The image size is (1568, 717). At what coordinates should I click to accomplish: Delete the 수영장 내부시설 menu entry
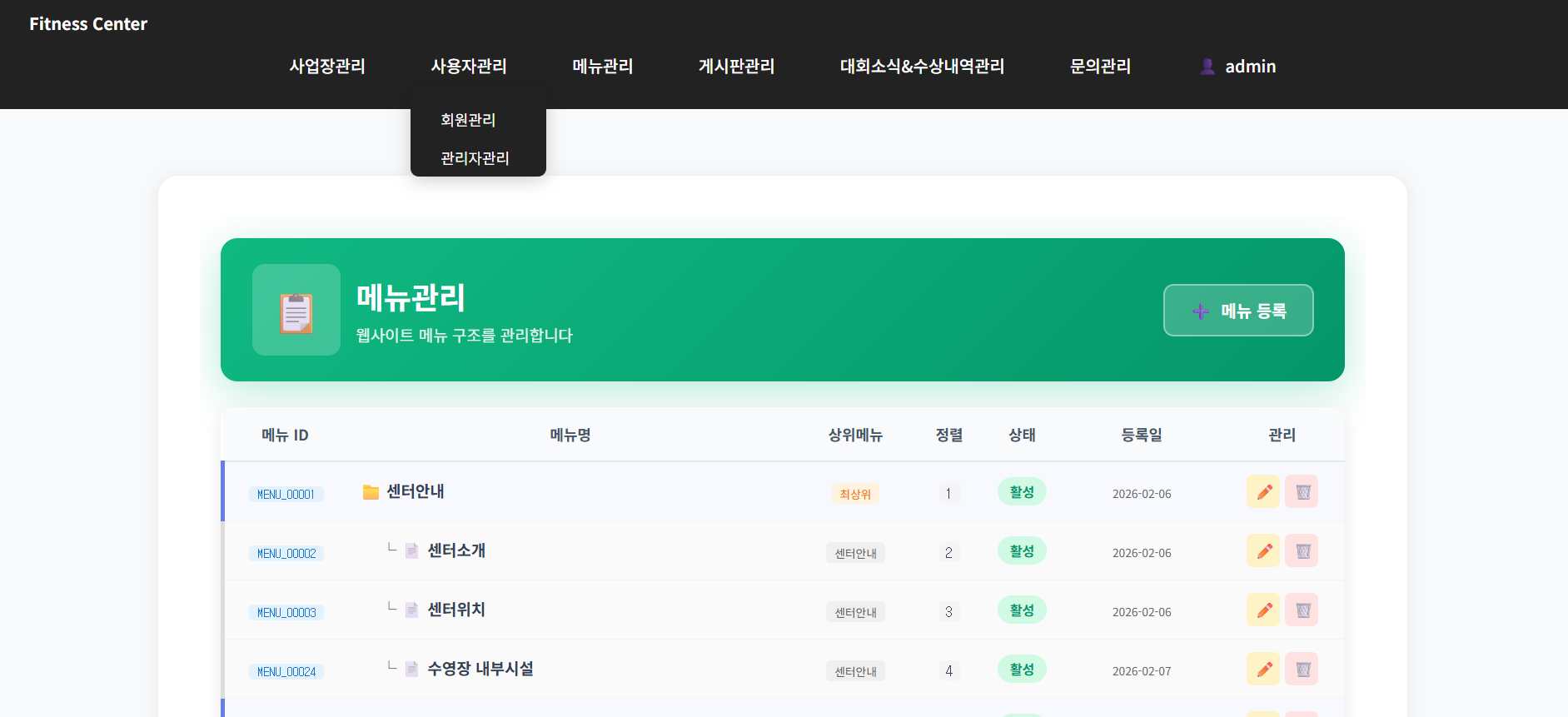[1302, 669]
